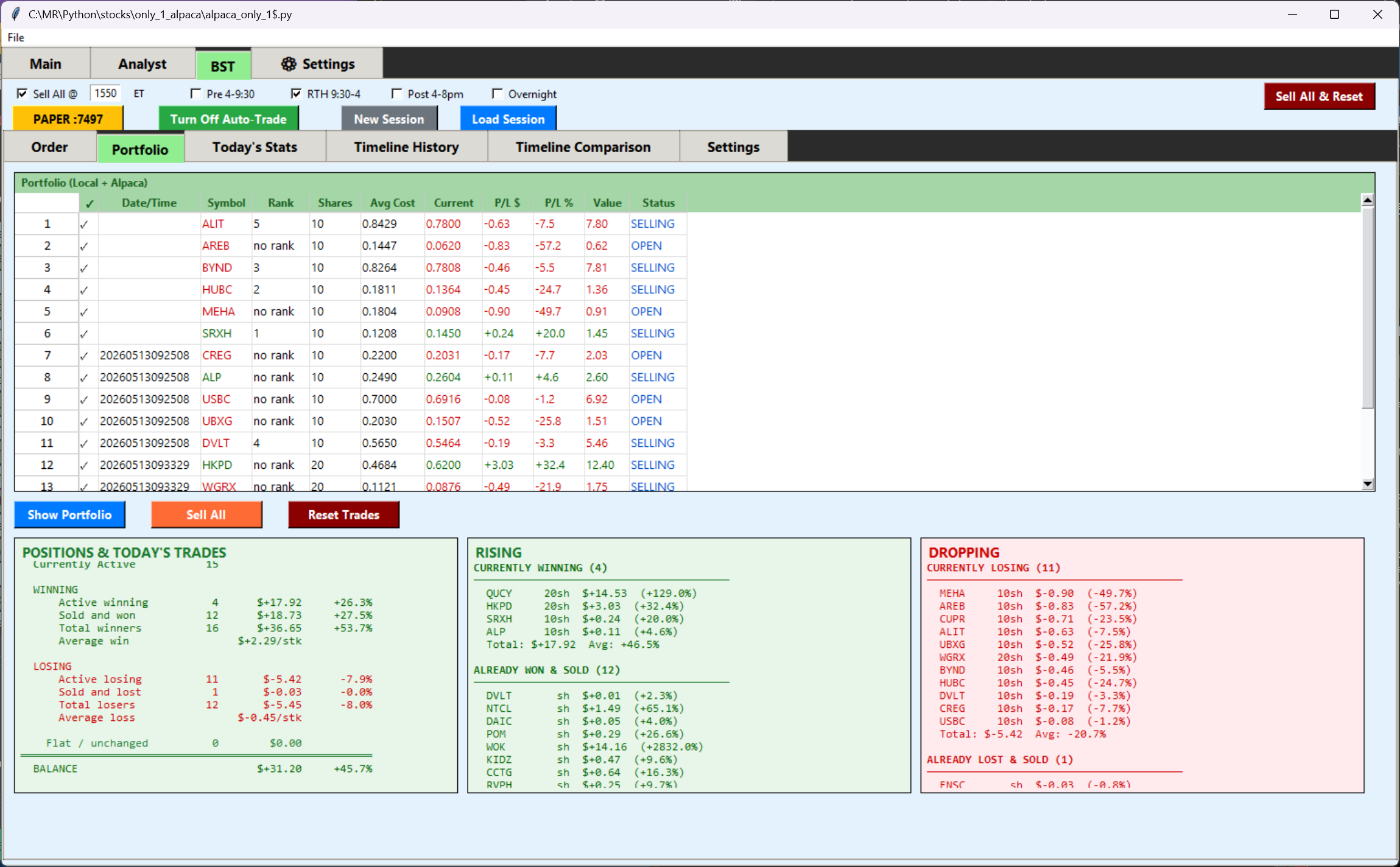Enable the Overnight checkbox
The image size is (1400, 867).
(498, 93)
